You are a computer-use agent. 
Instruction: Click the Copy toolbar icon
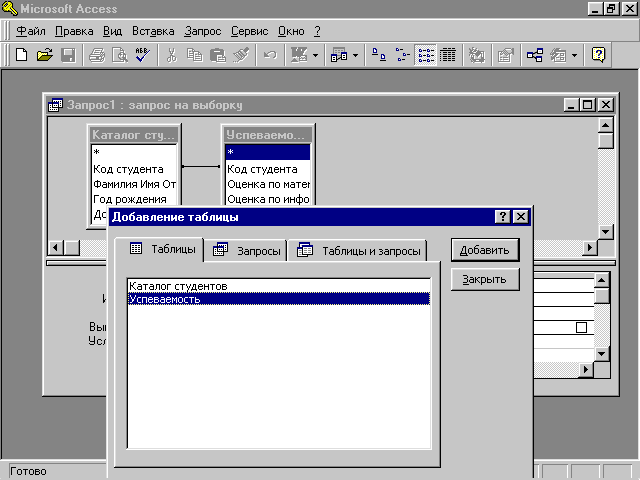pos(195,55)
